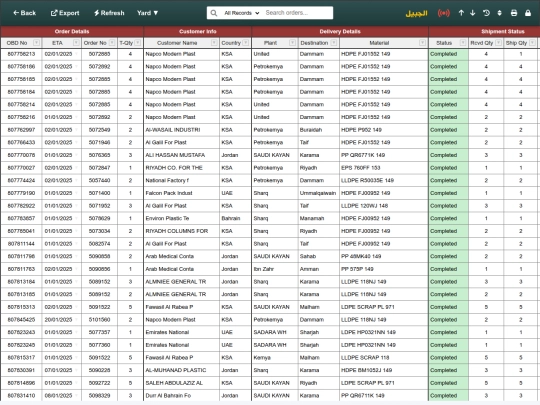The height and width of the screenshot is (405, 540).
Task: Click the down arrow icon in toolbar
Action: tap(472, 13)
